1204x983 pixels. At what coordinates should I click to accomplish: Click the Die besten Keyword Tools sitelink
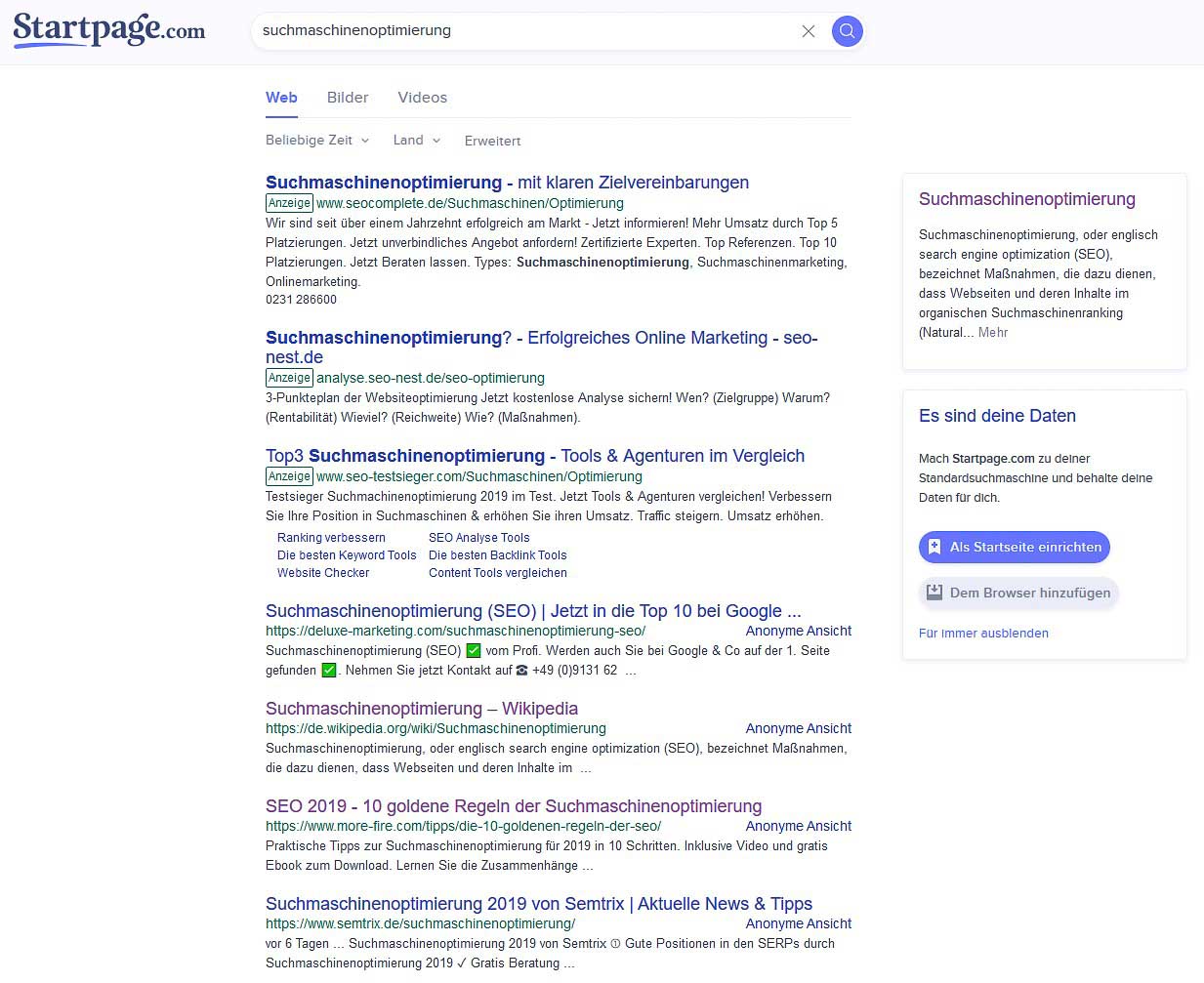(x=347, y=555)
